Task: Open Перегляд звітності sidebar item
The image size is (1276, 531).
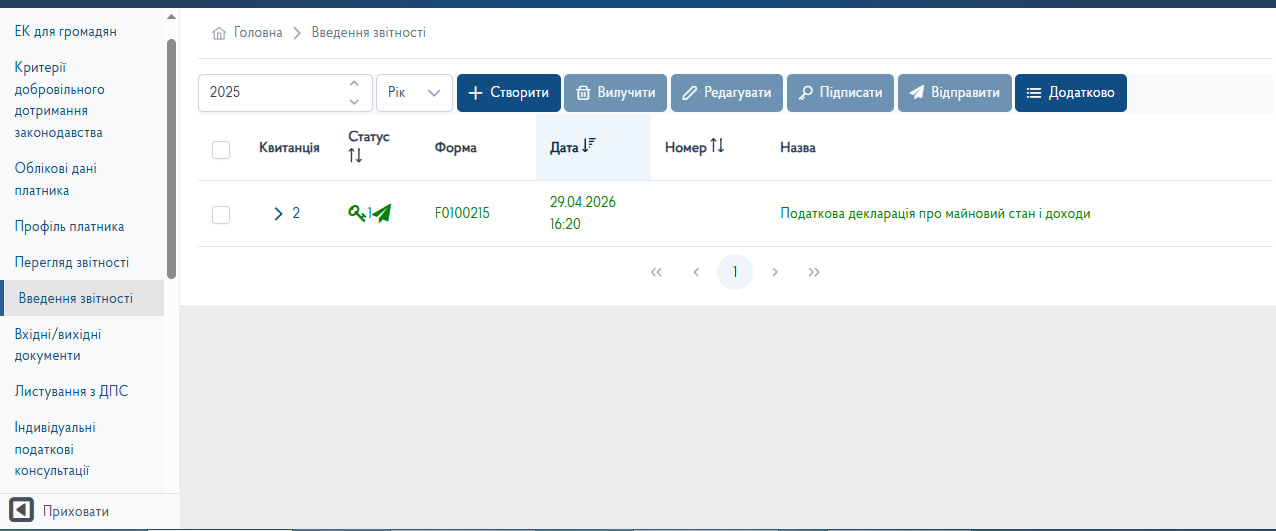Action: coord(72,263)
